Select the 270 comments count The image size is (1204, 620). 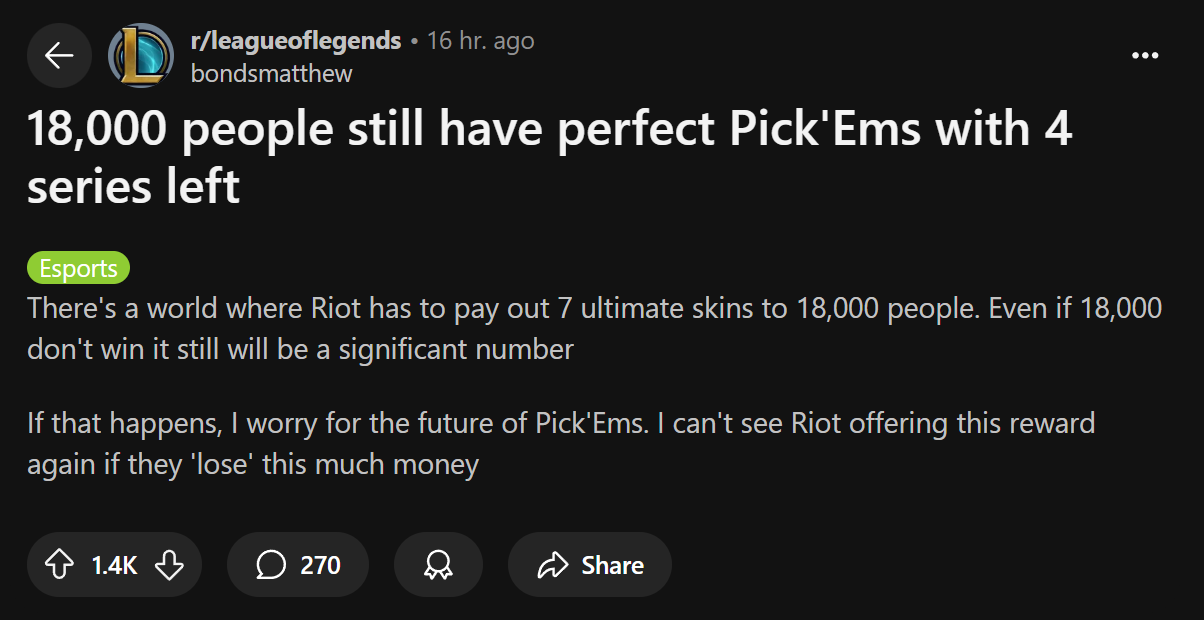[x=320, y=565]
